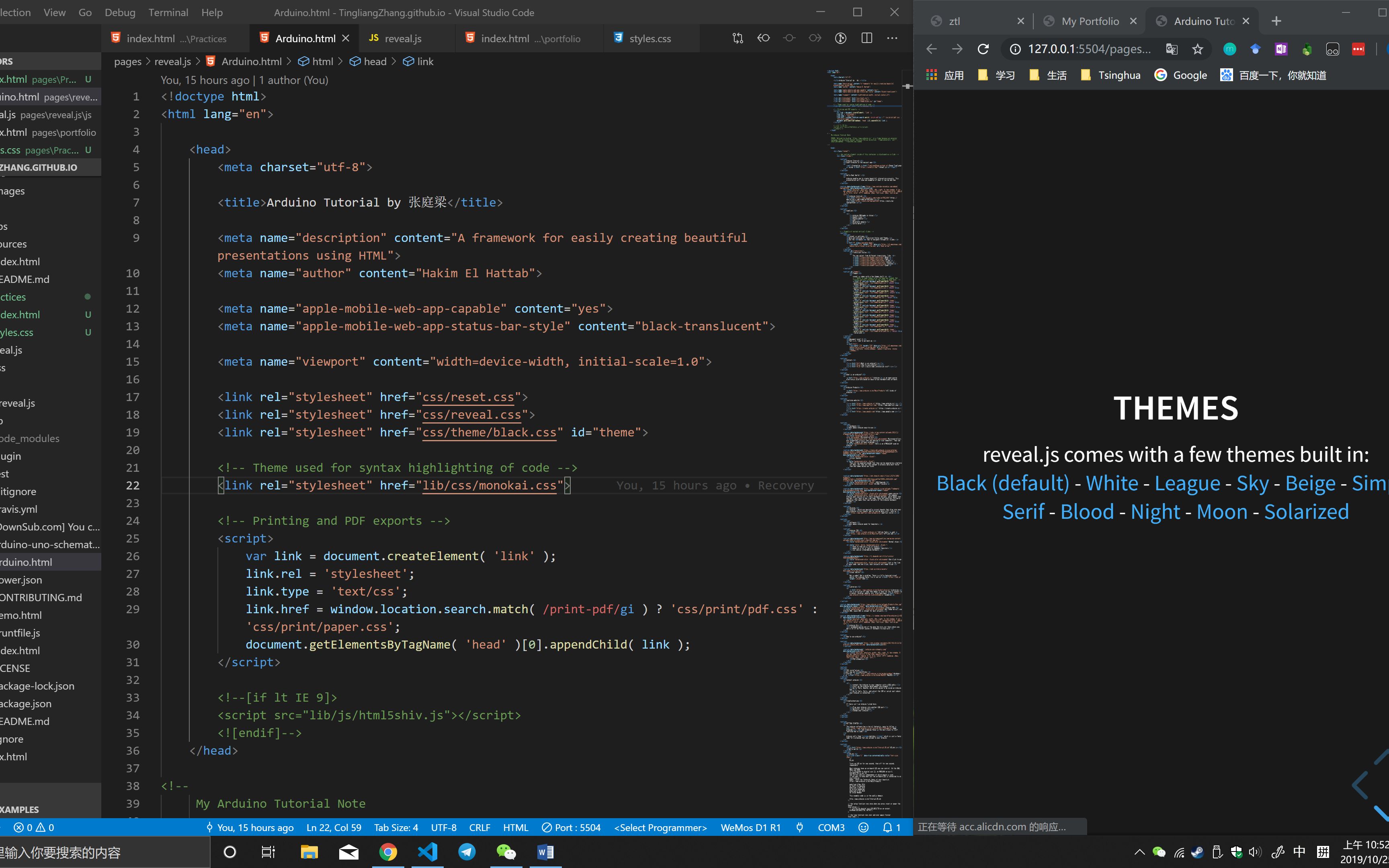Click the serial port plug icon

(799, 827)
